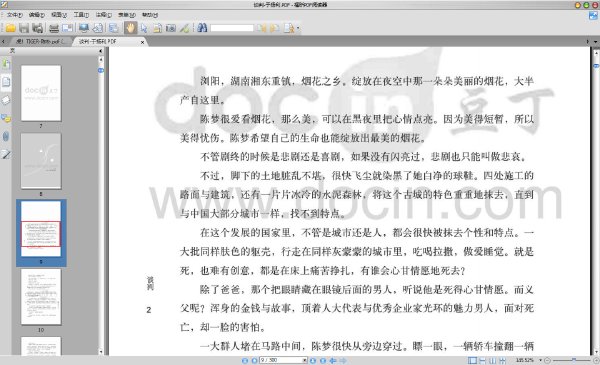This screenshot has width=600, height=365.
Task: Go to previous page button
Action: point(254,360)
